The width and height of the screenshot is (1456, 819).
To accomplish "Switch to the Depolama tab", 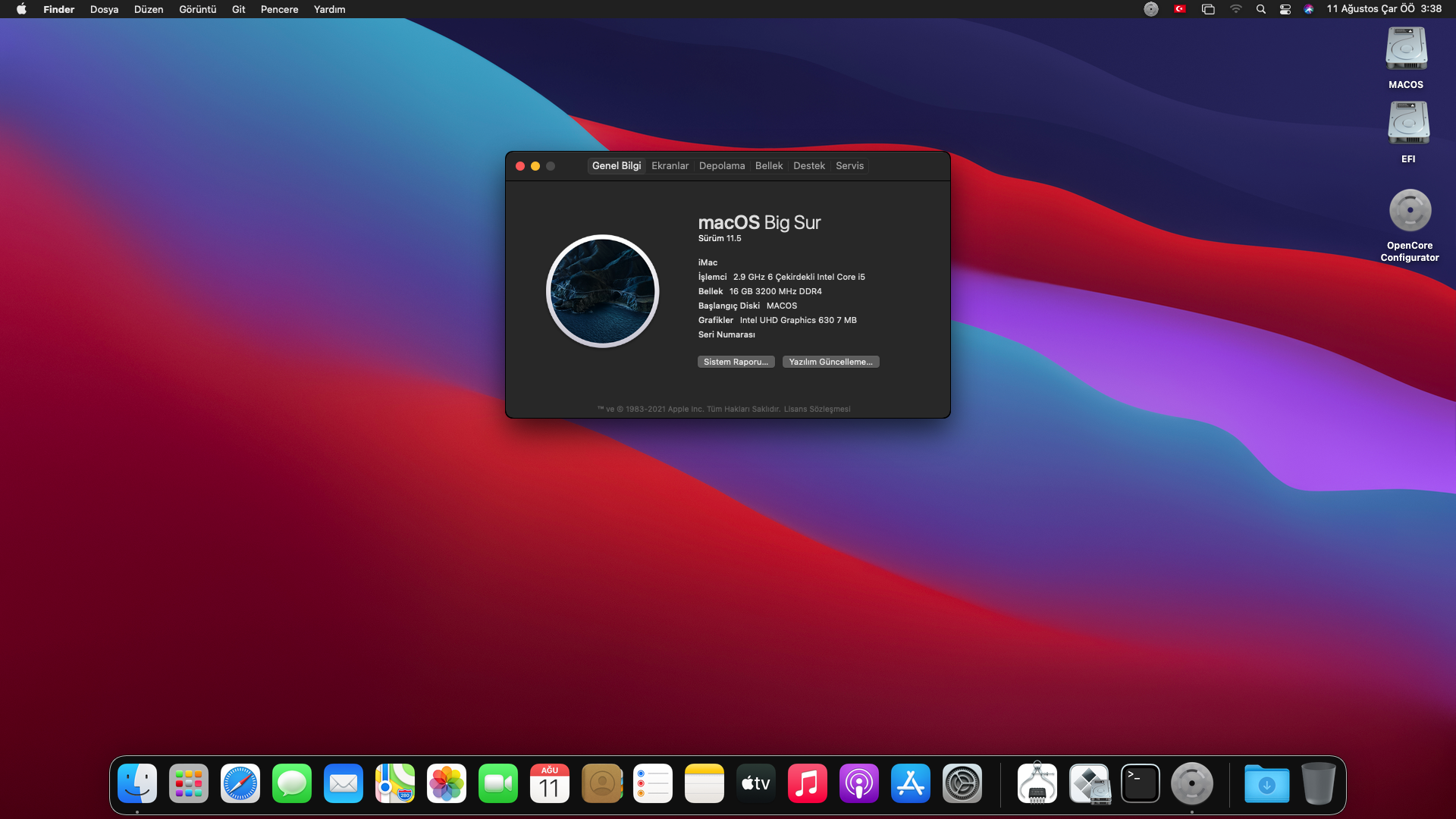I will coord(721,165).
